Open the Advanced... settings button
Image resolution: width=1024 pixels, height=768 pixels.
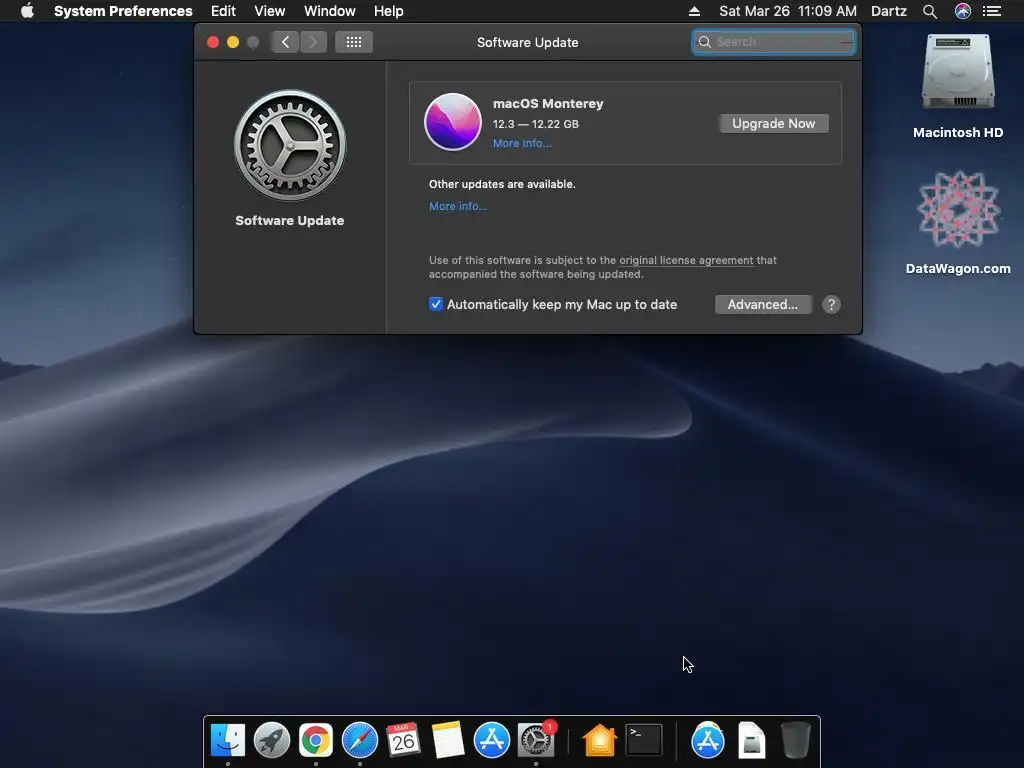[763, 304]
